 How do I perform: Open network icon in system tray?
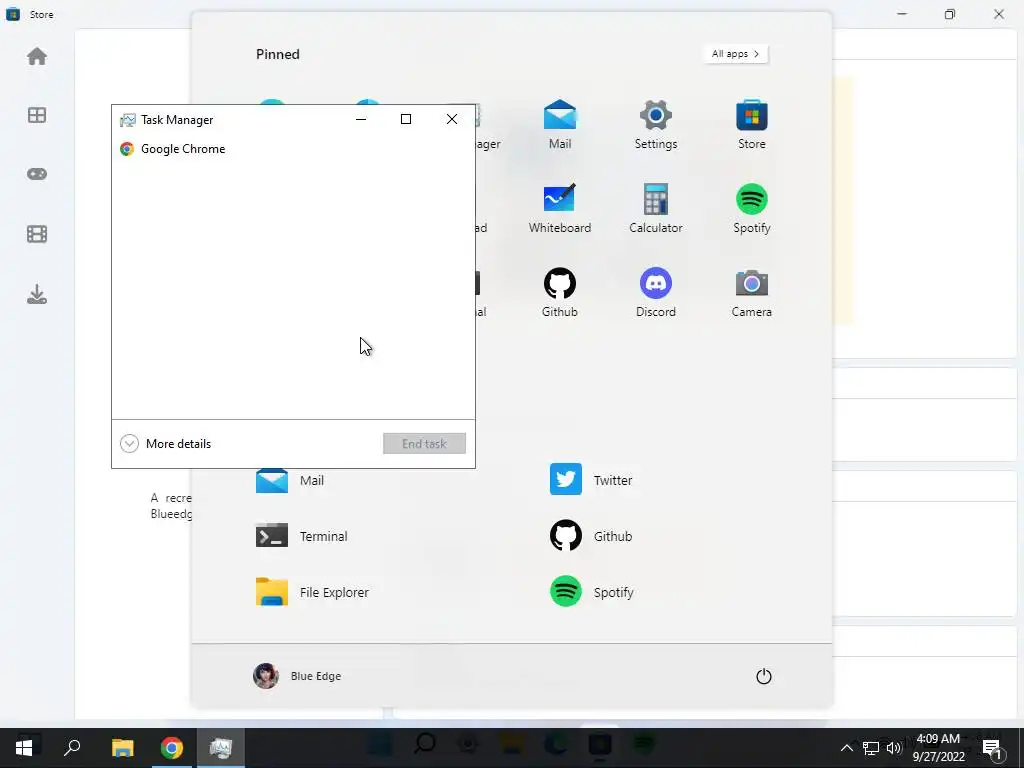point(871,748)
